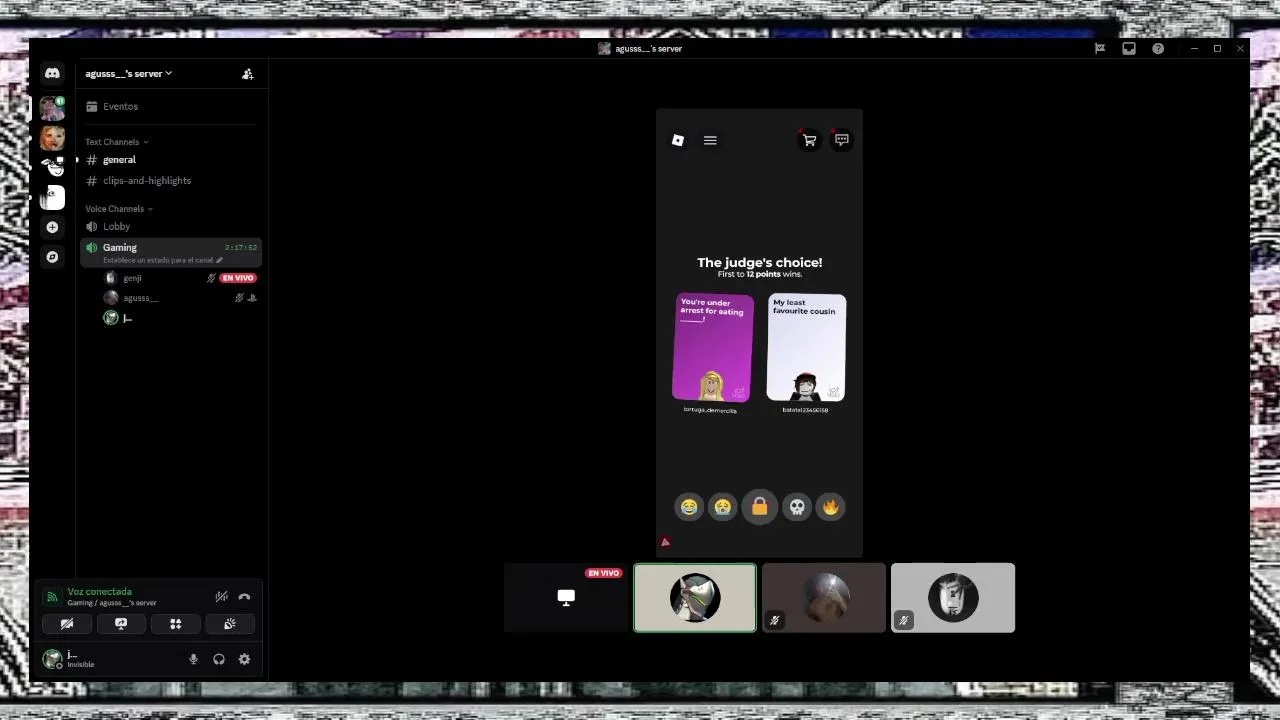Image resolution: width=1280 pixels, height=720 pixels.
Task: Disconnect from voice with the hang-up icon
Action: [244, 597]
